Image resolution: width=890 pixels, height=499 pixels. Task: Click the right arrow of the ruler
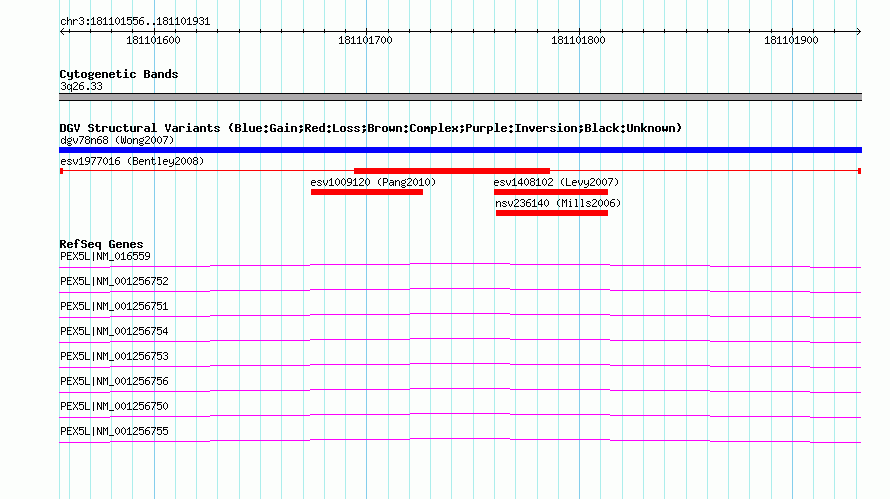[859, 31]
